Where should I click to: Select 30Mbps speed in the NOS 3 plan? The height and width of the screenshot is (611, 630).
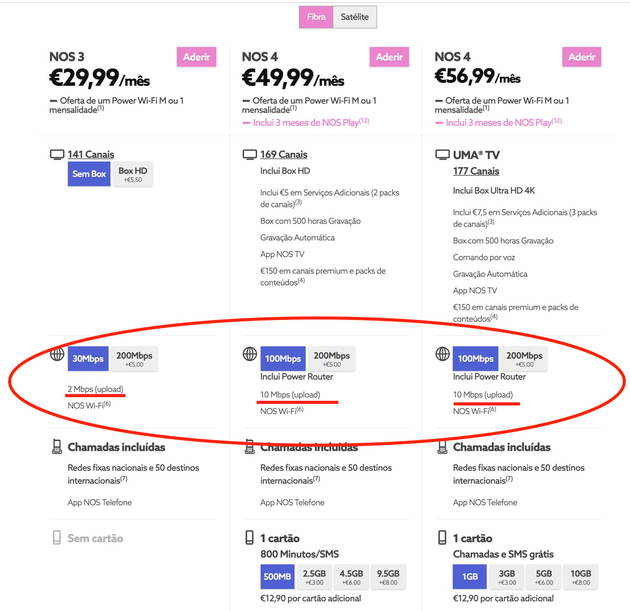click(87, 358)
